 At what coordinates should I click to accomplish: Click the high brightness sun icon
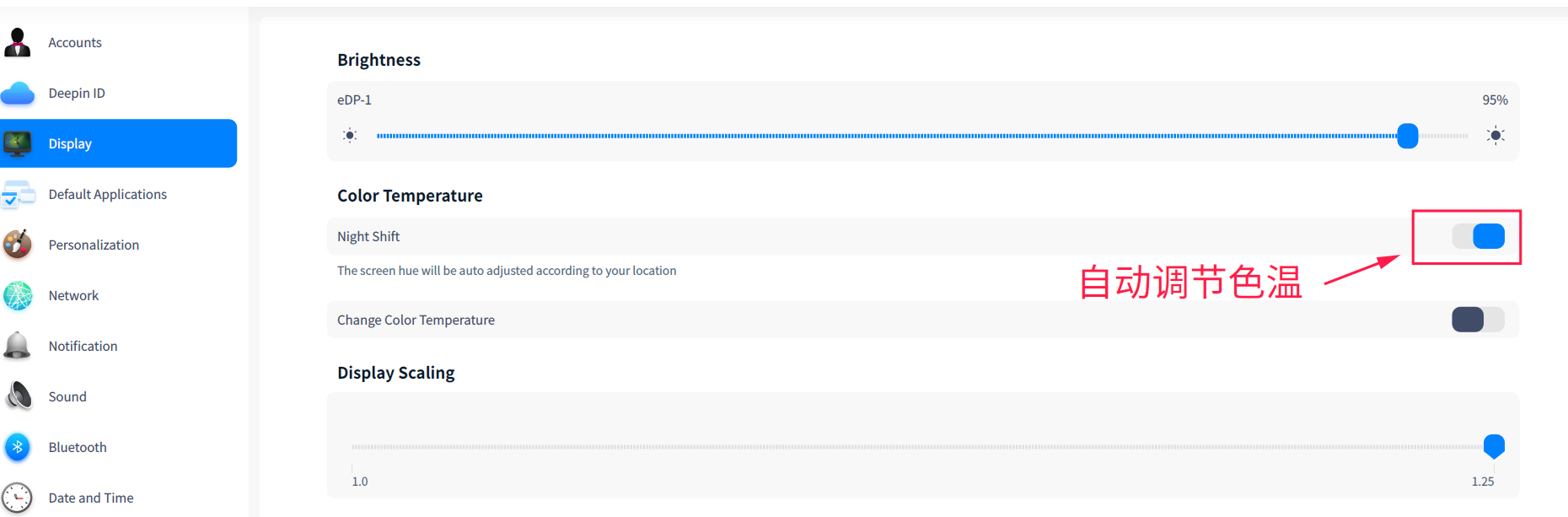[1496, 136]
